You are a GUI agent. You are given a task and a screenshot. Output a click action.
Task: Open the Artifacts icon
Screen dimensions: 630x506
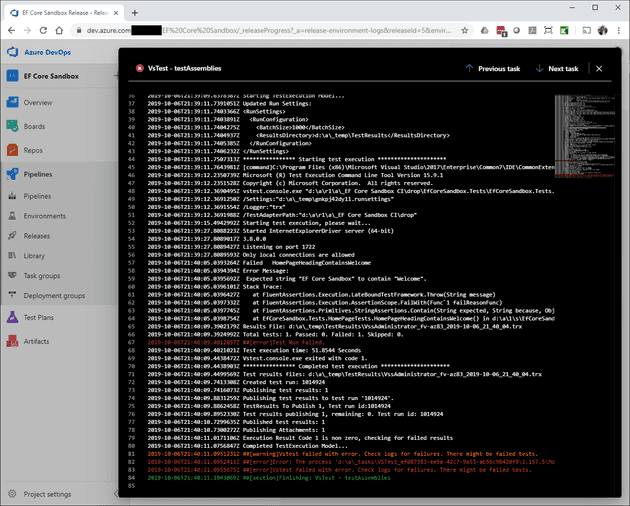point(12,341)
